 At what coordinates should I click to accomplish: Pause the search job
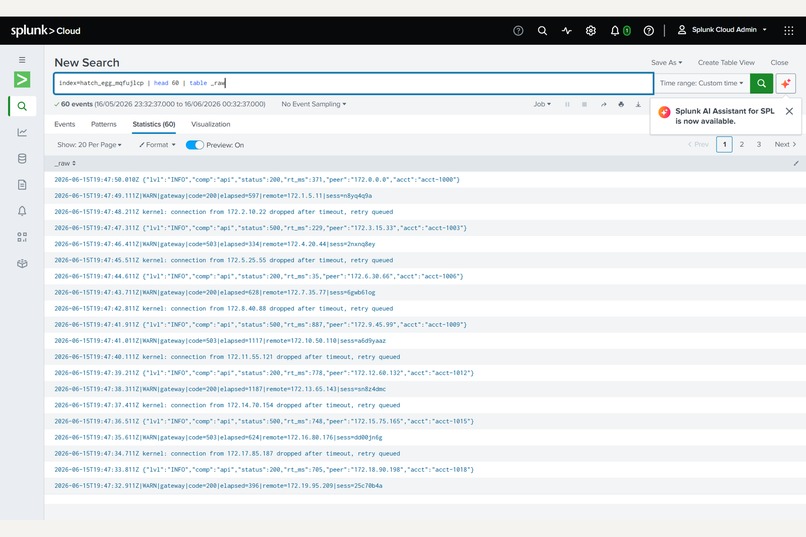pos(567,104)
